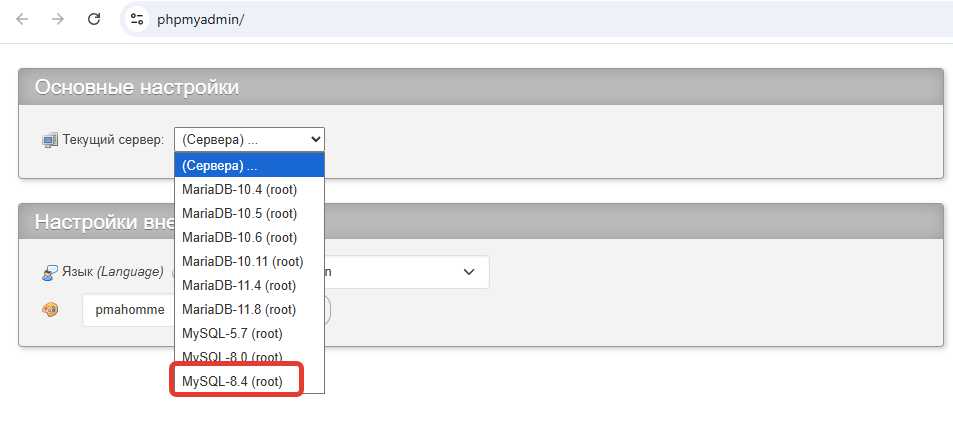Click the Язык (Language) label
The image size is (953, 437).
[112, 272]
